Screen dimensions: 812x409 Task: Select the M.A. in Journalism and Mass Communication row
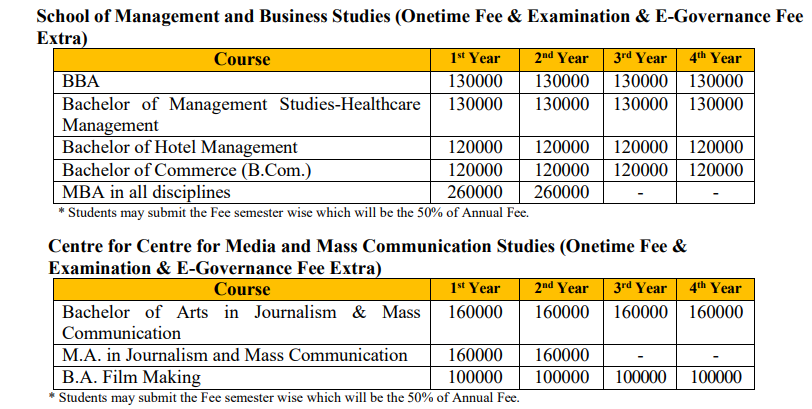[235, 355]
